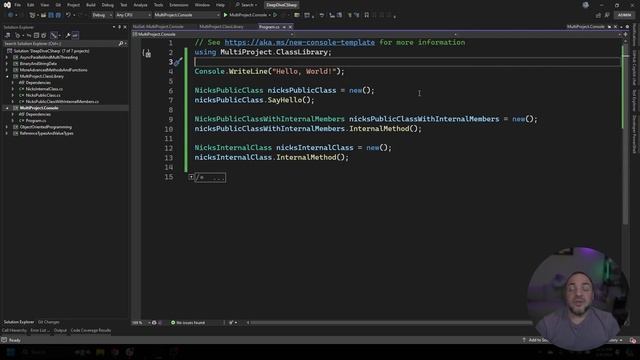Open Windows Start button on taskbar
Image resolution: width=640 pixels, height=360 pixels.
pos(11,352)
